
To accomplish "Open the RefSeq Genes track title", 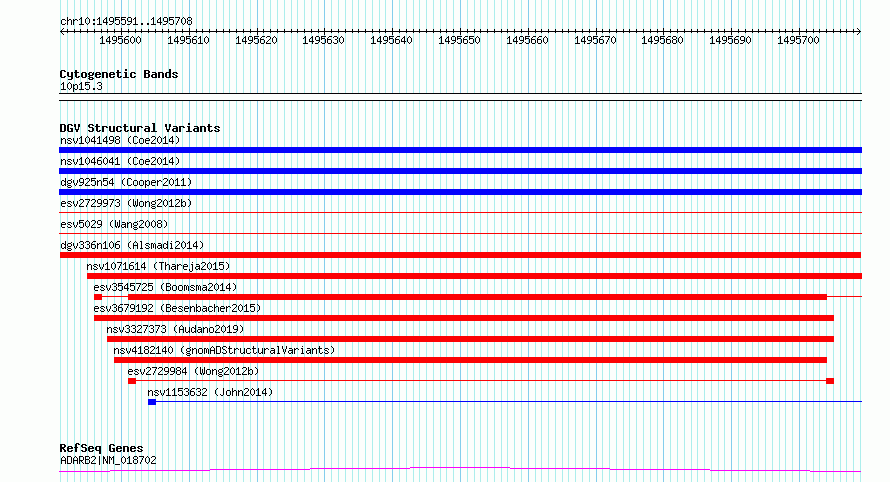I will tap(101, 448).
